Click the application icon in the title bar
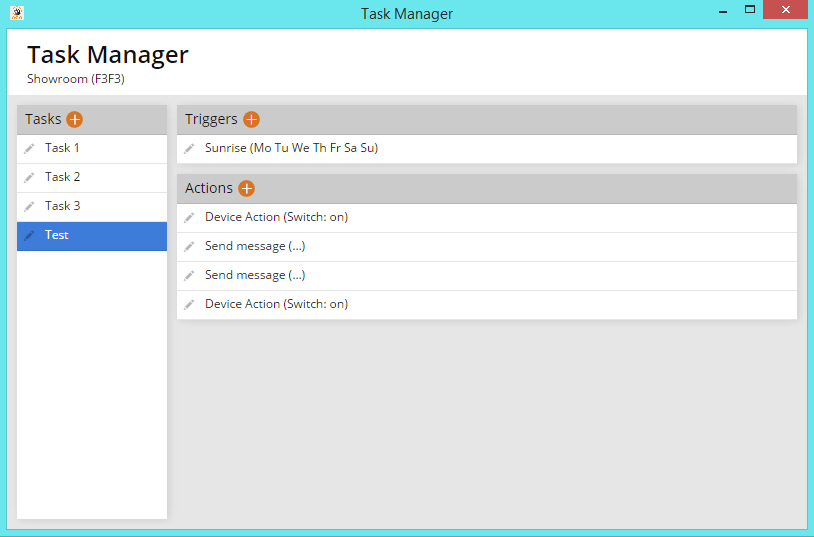 pos(16,13)
